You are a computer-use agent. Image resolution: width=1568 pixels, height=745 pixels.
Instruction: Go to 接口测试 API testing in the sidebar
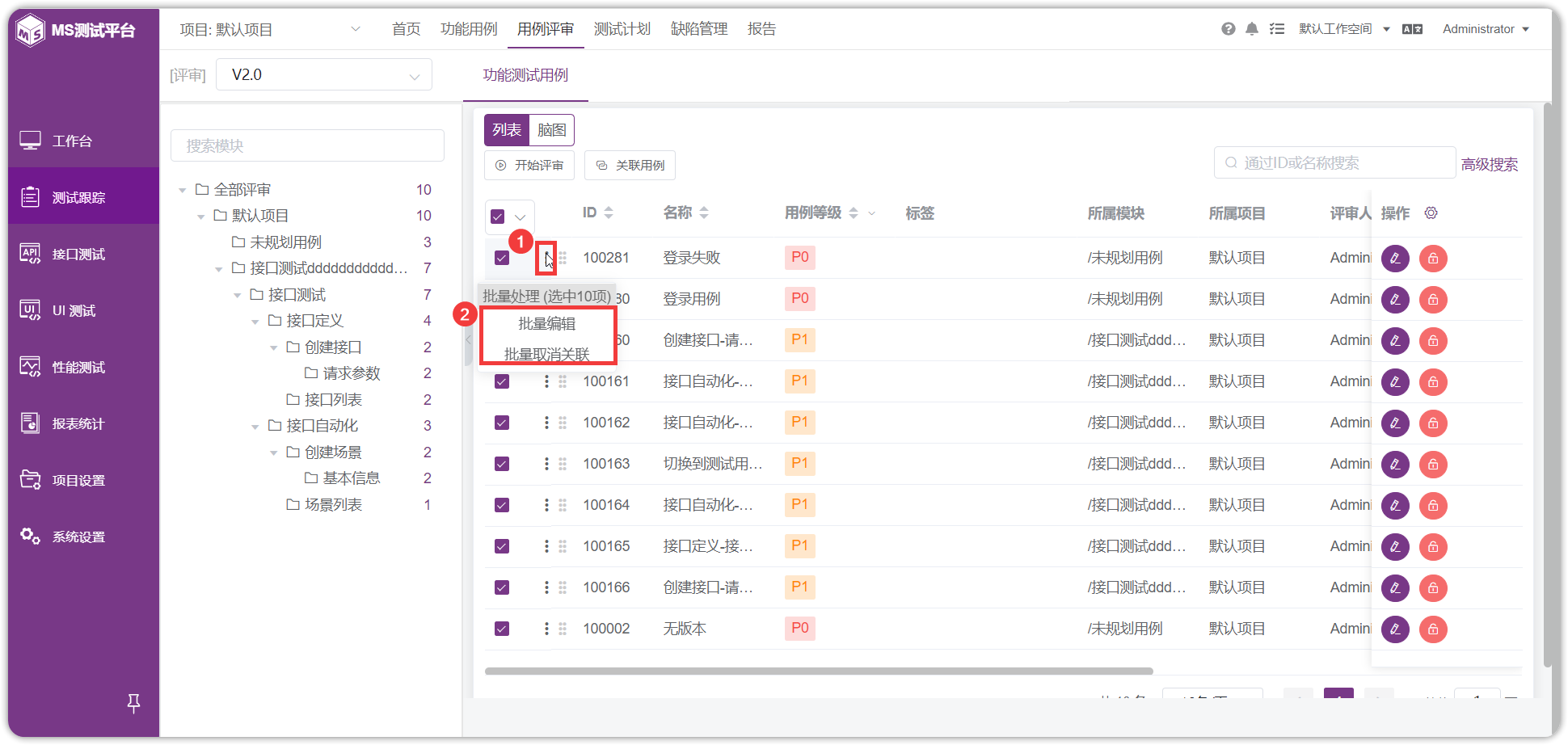(x=79, y=254)
